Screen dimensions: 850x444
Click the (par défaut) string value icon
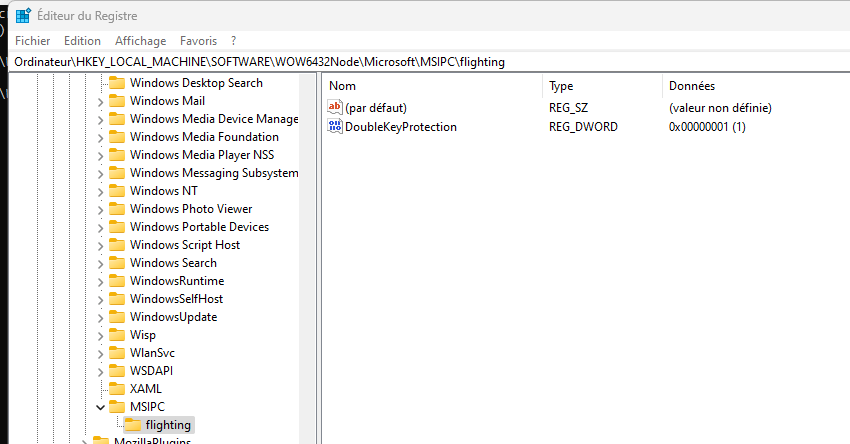336,107
